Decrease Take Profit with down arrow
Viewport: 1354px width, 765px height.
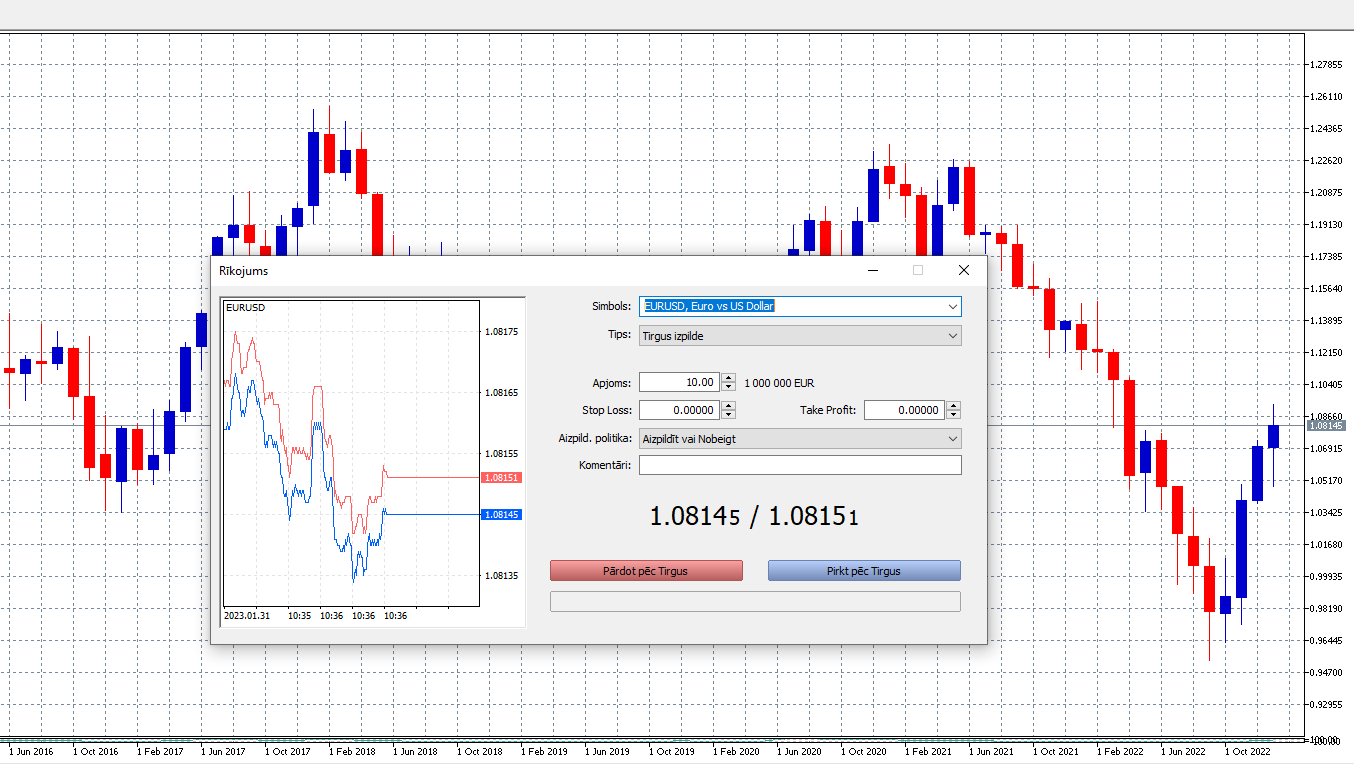coord(953,415)
